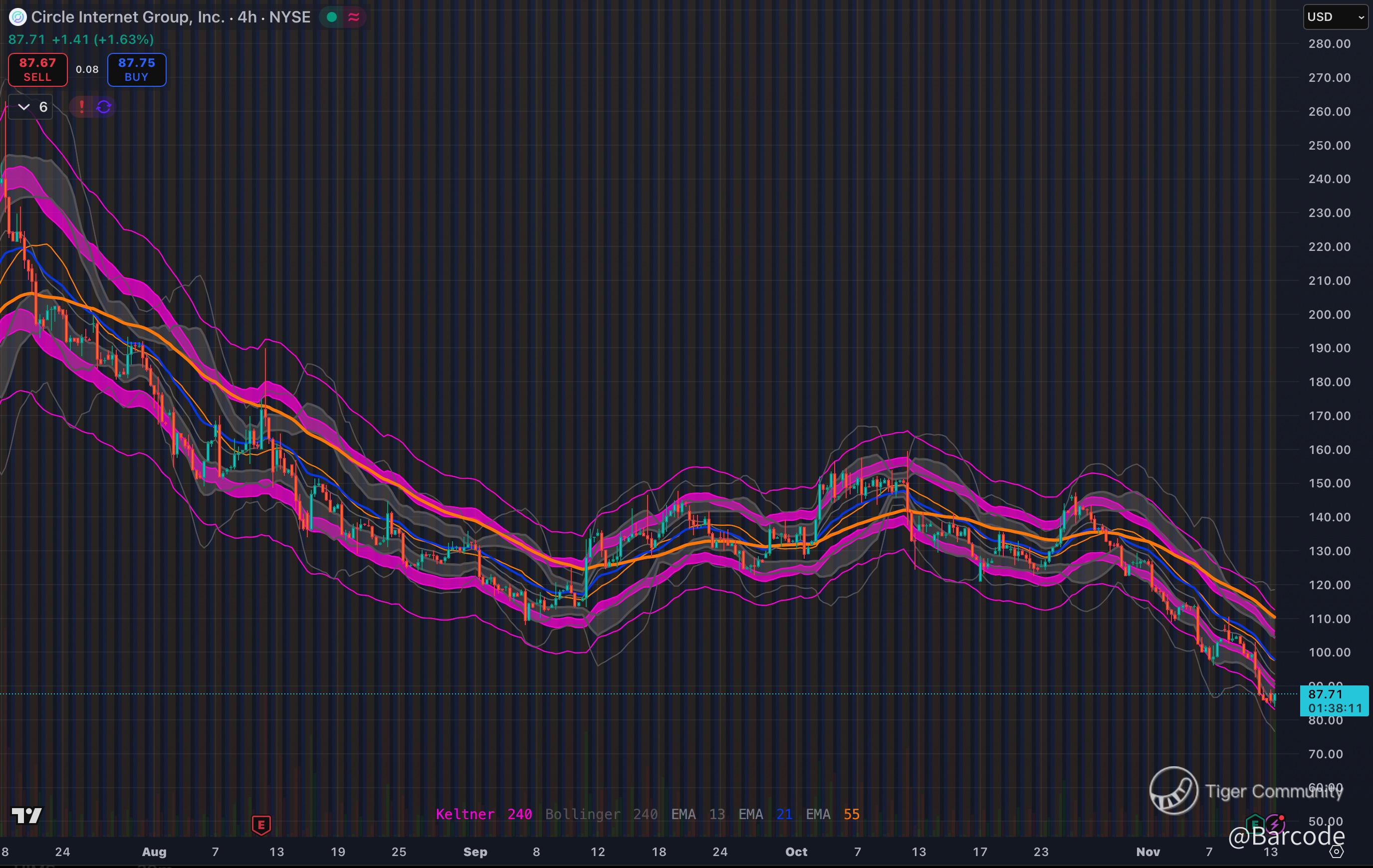Screen dimensions: 1373x868
Task: Click the TradingView logo in the bottom left
Action: [x=26, y=815]
